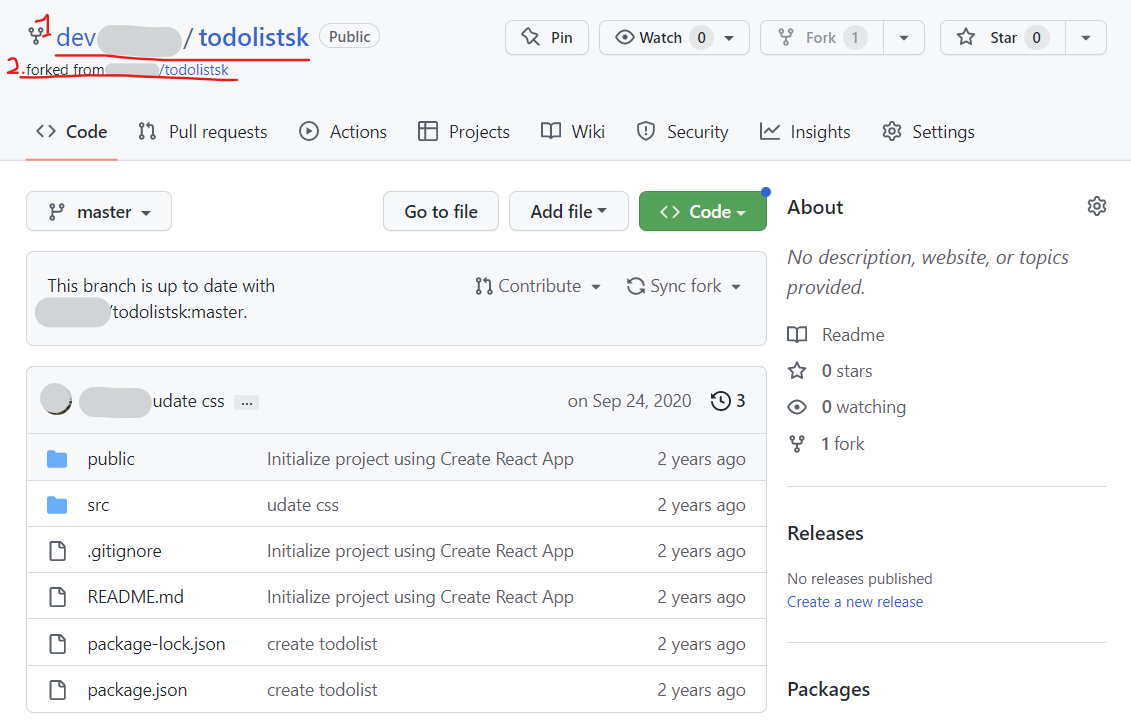Click the package.json file icon
The width and height of the screenshot is (1131, 726).
(x=58, y=690)
